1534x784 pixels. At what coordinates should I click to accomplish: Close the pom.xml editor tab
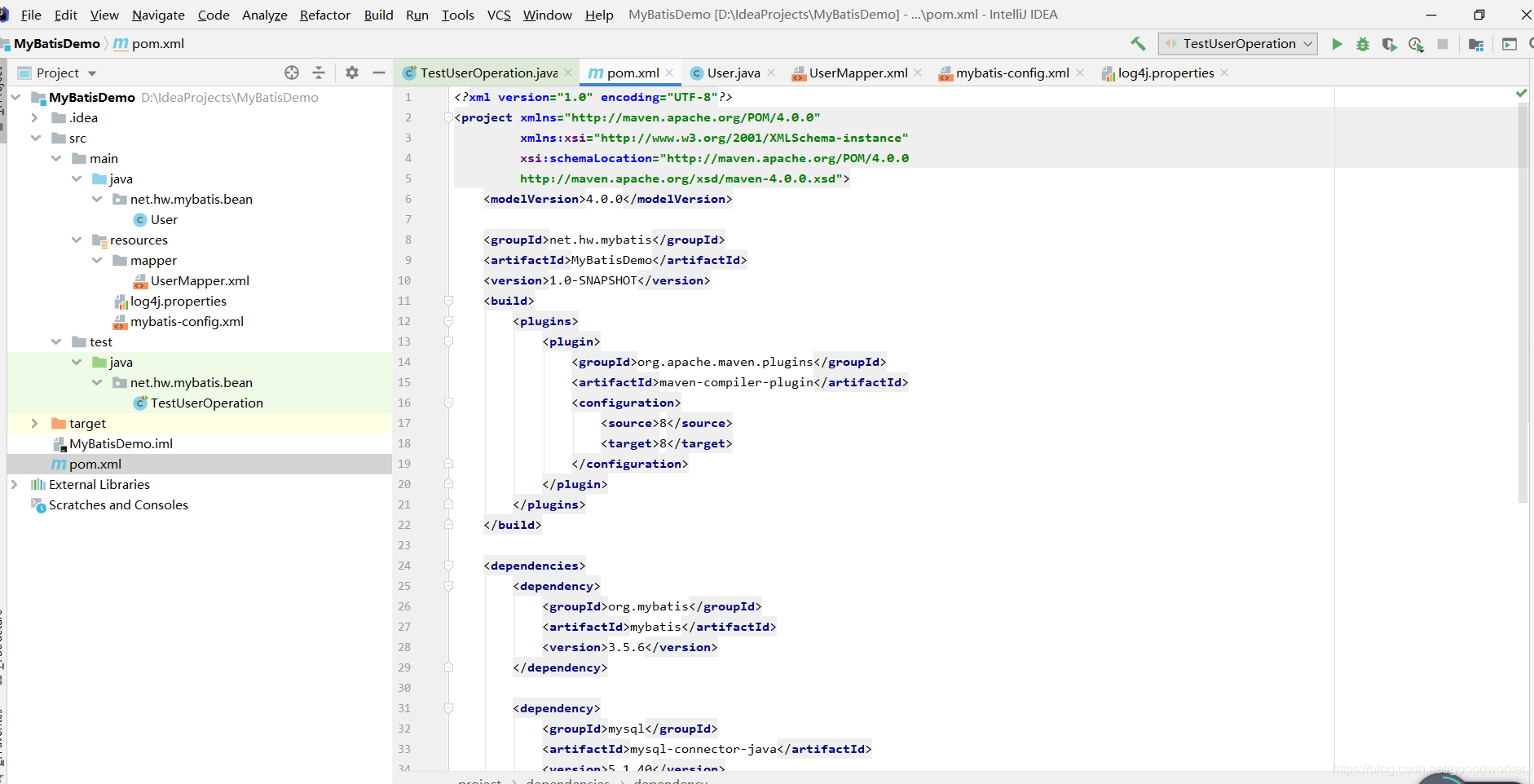point(669,73)
